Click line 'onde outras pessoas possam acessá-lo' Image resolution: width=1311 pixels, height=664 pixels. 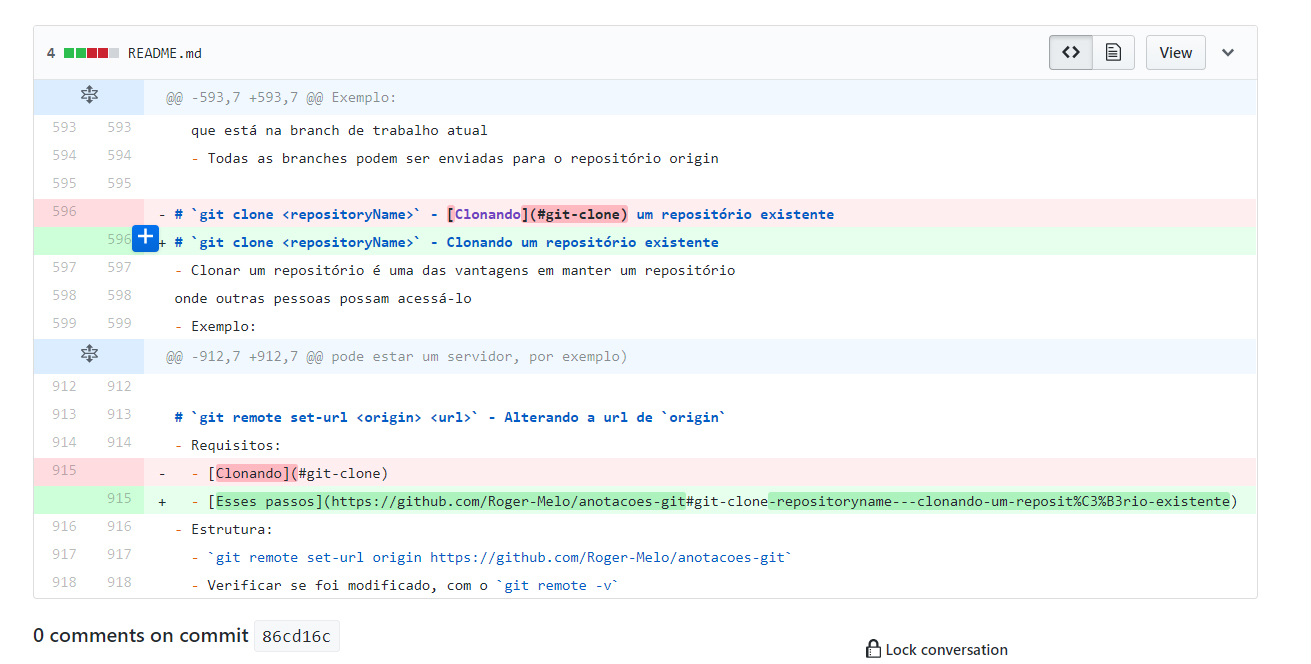323,299
